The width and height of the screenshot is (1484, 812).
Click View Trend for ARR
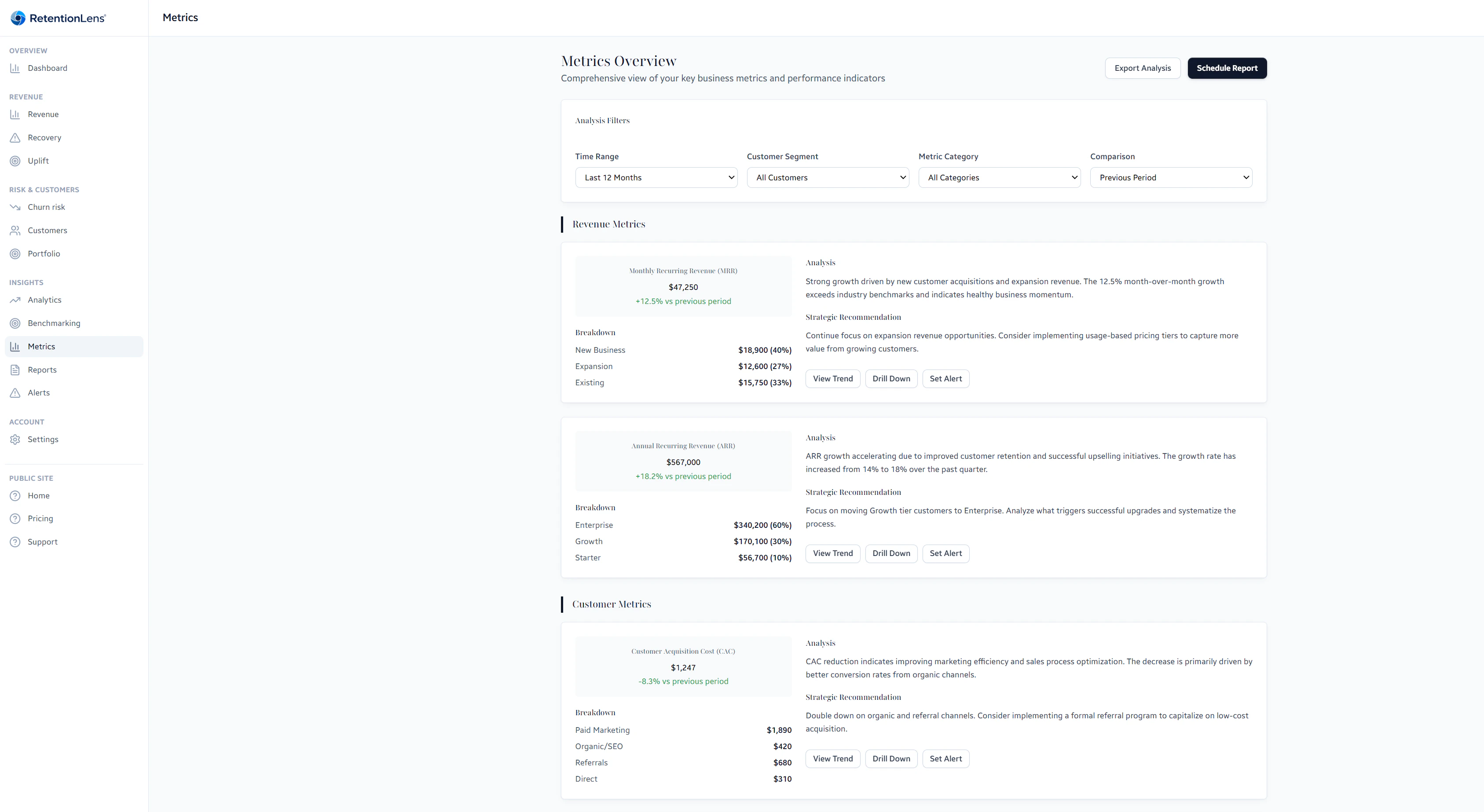tap(832, 553)
